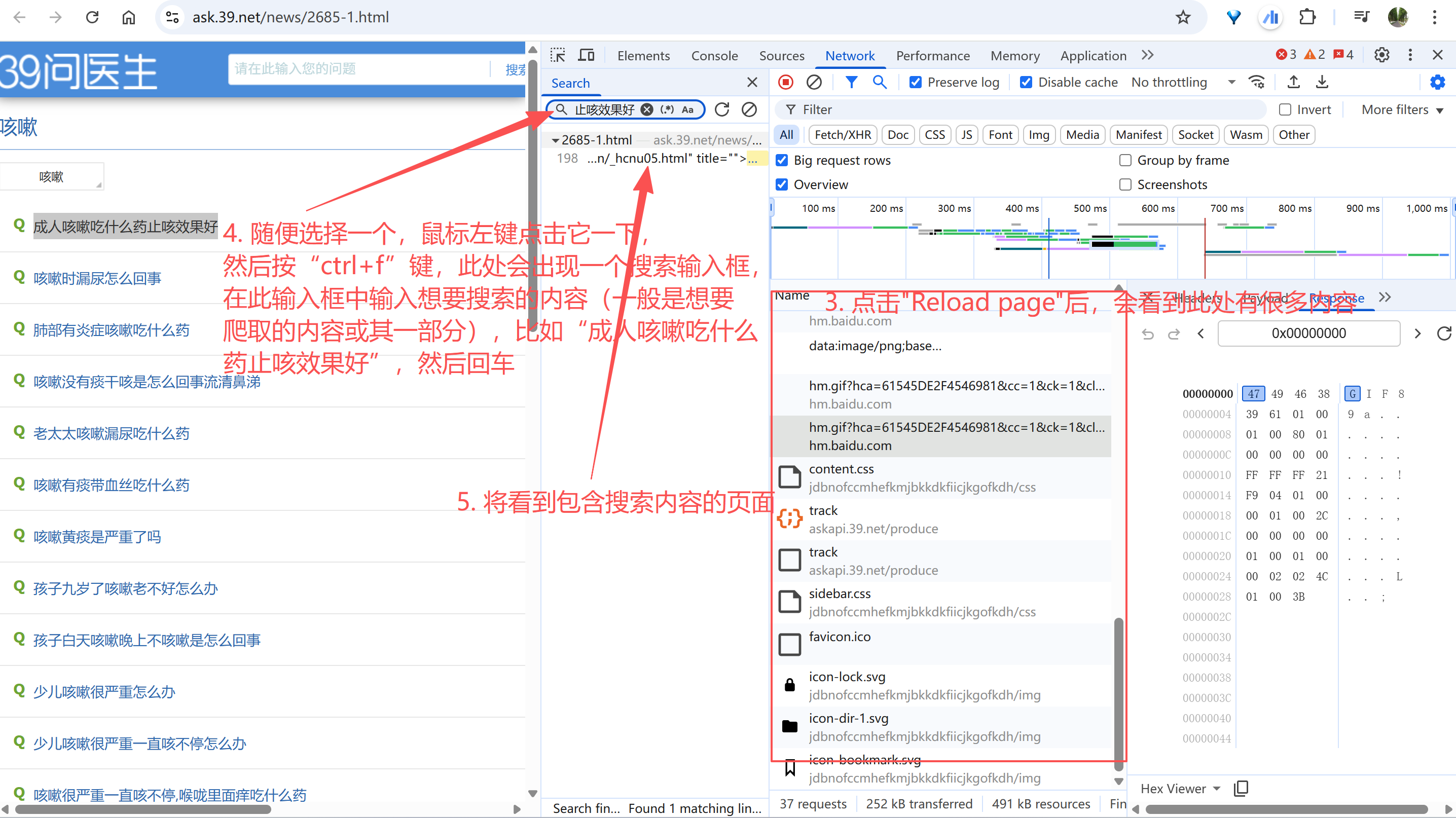Collapse the 2685-1.html search result tree
Image resolution: width=1456 pixels, height=818 pixels.
pos(556,140)
